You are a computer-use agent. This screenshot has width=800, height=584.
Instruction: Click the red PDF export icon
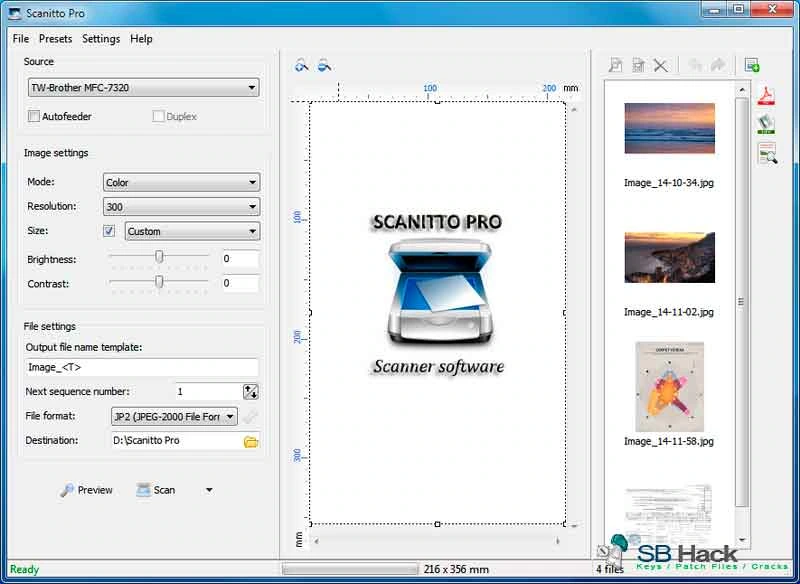(x=766, y=96)
